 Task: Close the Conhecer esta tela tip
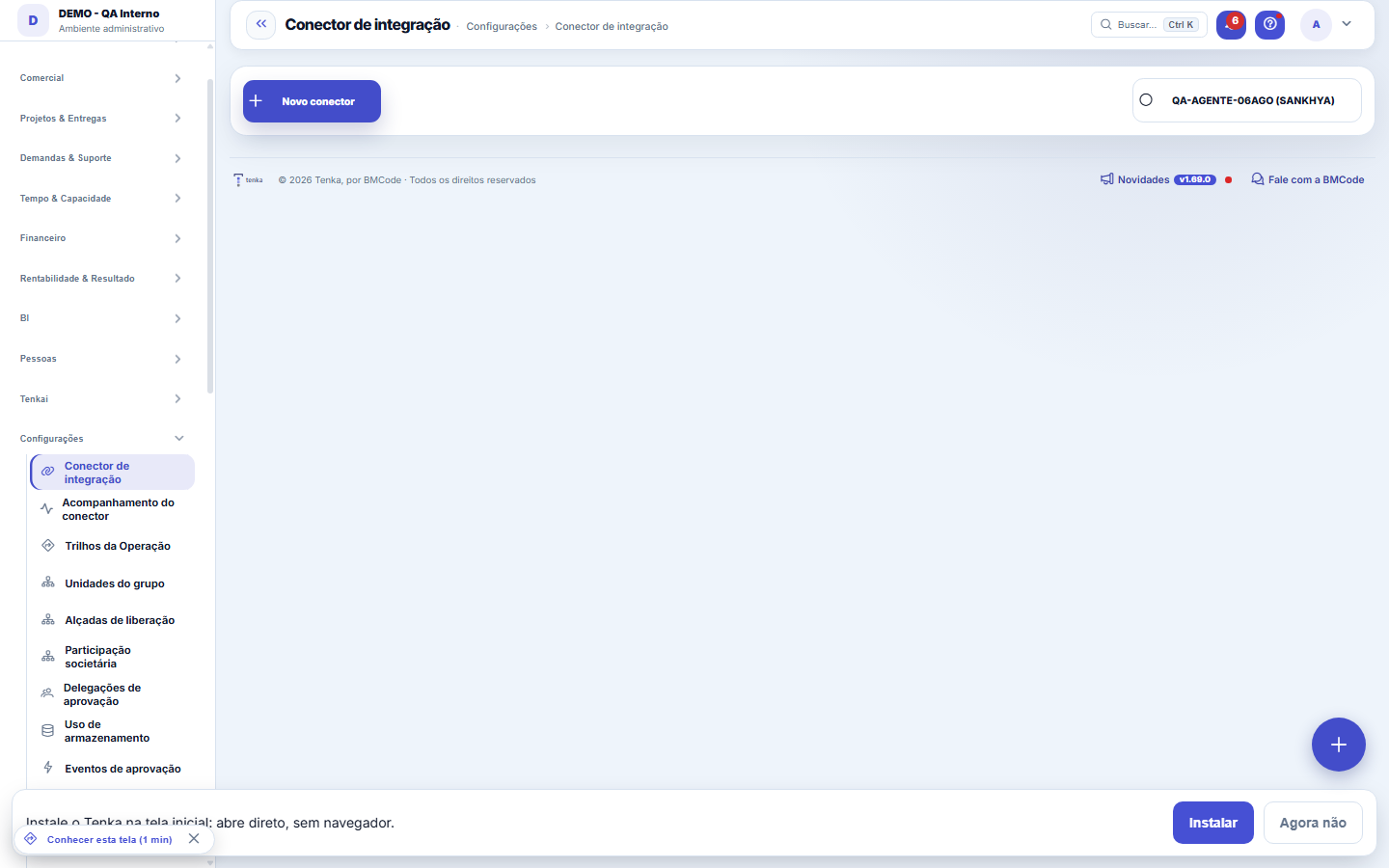coord(194,839)
